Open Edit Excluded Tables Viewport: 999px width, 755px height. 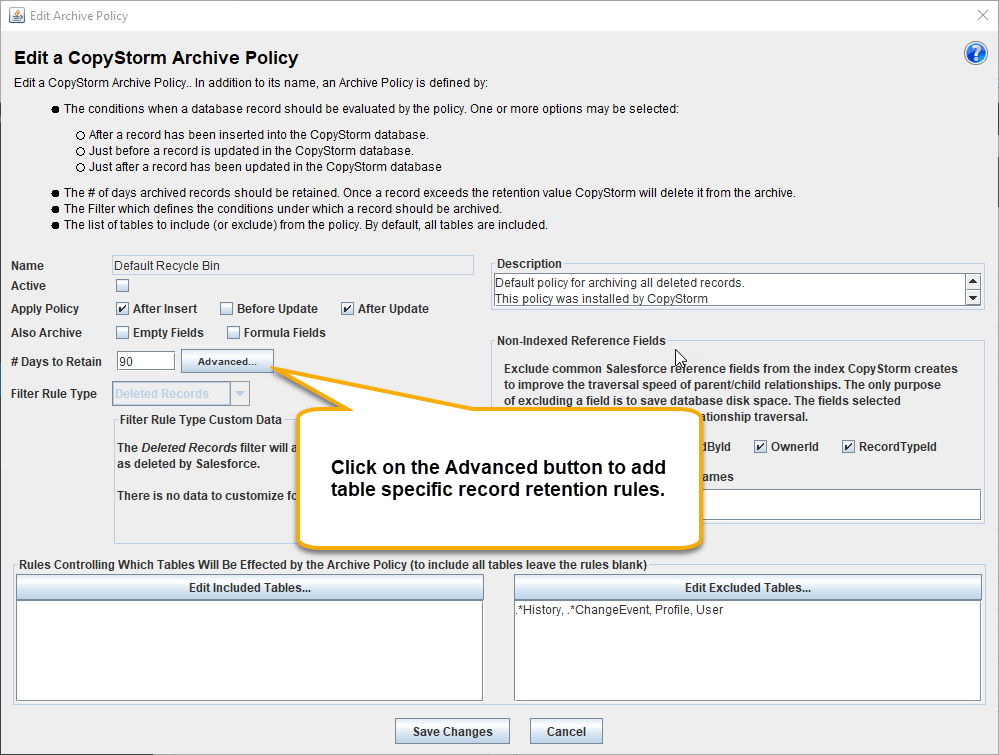[x=746, y=587]
